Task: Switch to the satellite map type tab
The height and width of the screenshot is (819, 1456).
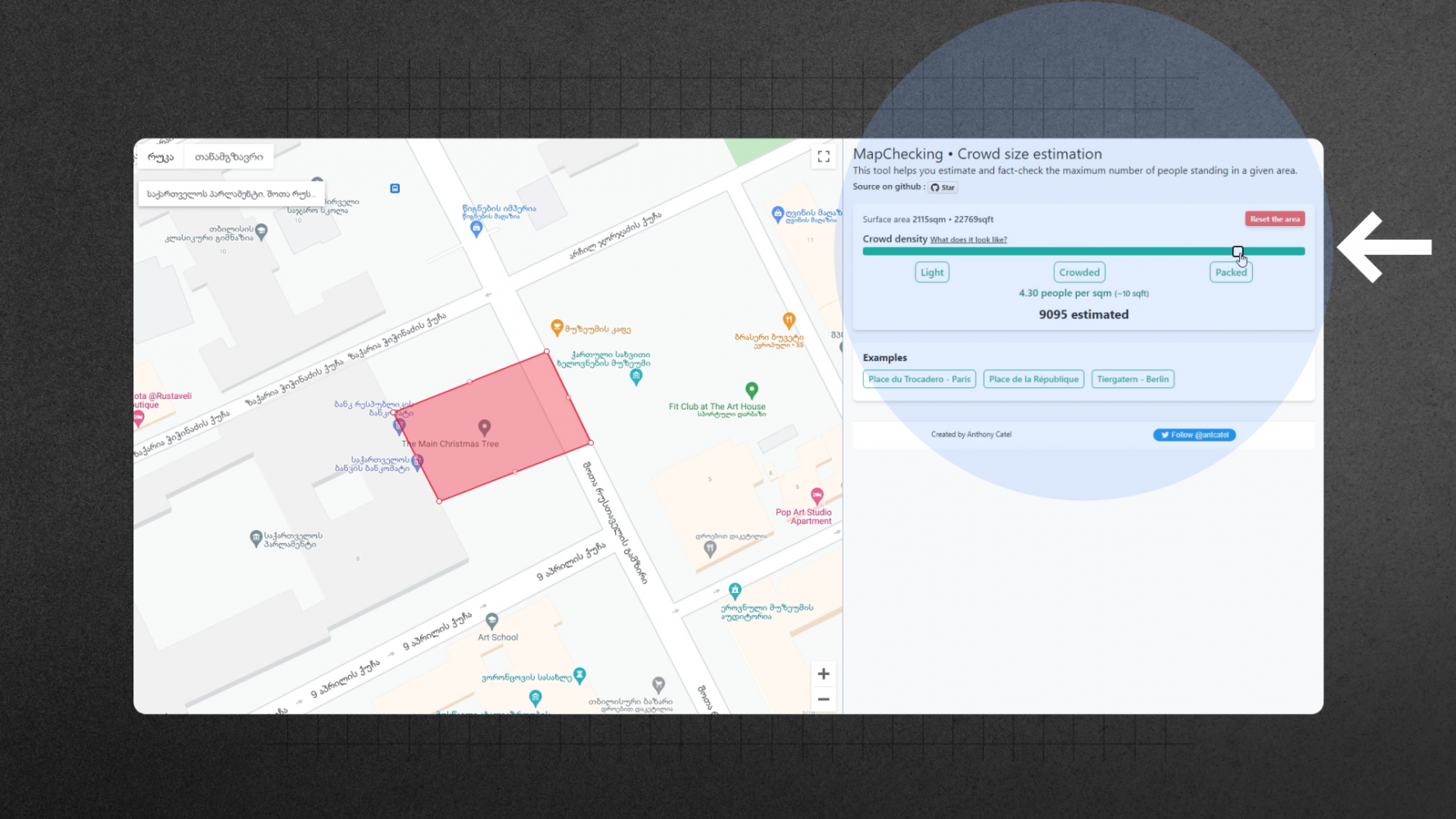Action: tap(228, 157)
